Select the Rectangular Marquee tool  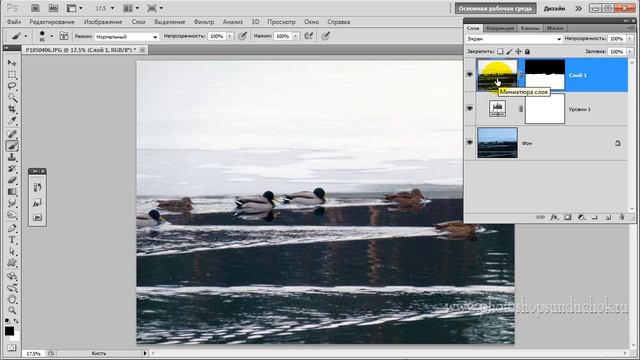pos(12,75)
